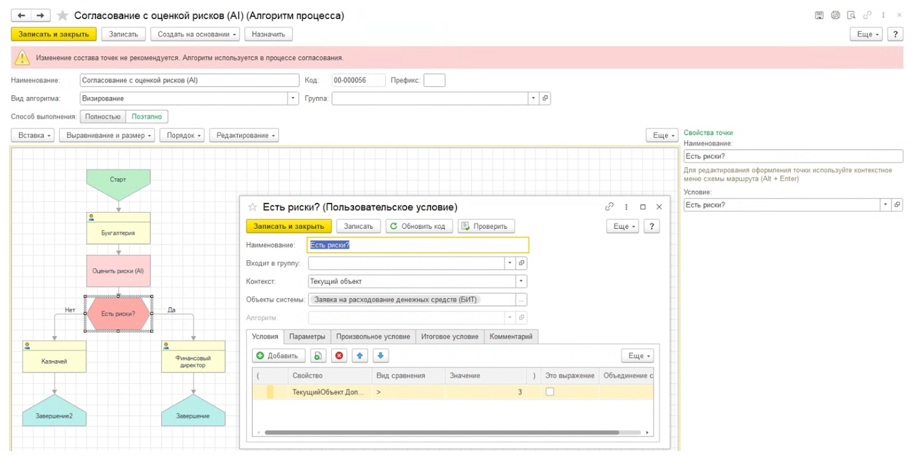This screenshot has width=924, height=466.
Task: Click the 'Обновить код' button
Action: point(419,226)
